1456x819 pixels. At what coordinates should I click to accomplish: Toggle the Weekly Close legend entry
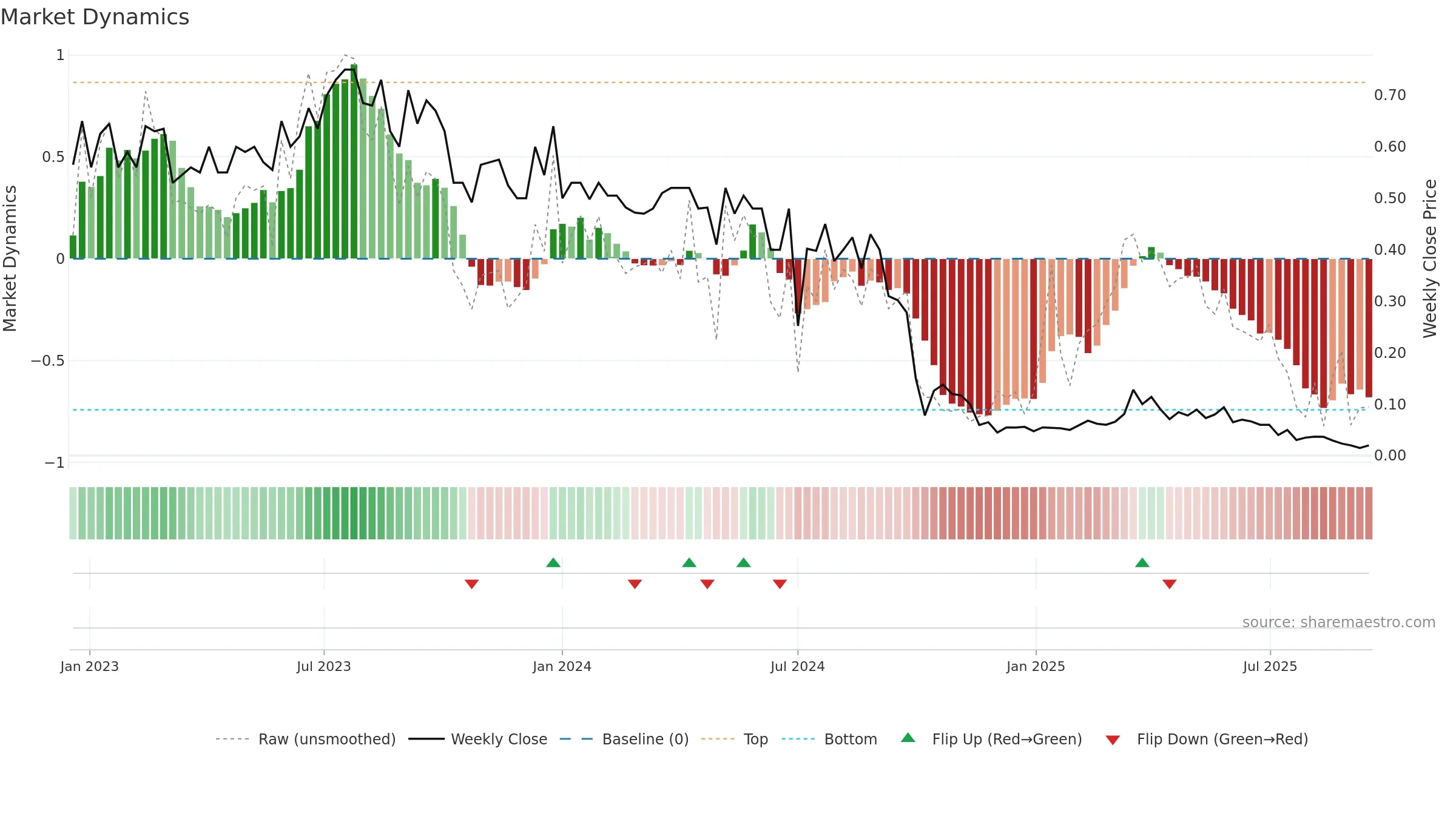[477, 739]
